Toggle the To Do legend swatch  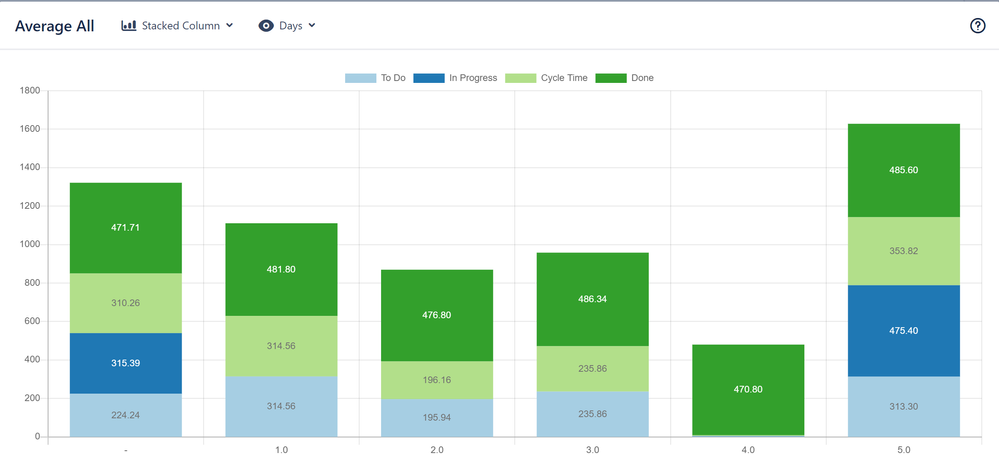pos(360,78)
